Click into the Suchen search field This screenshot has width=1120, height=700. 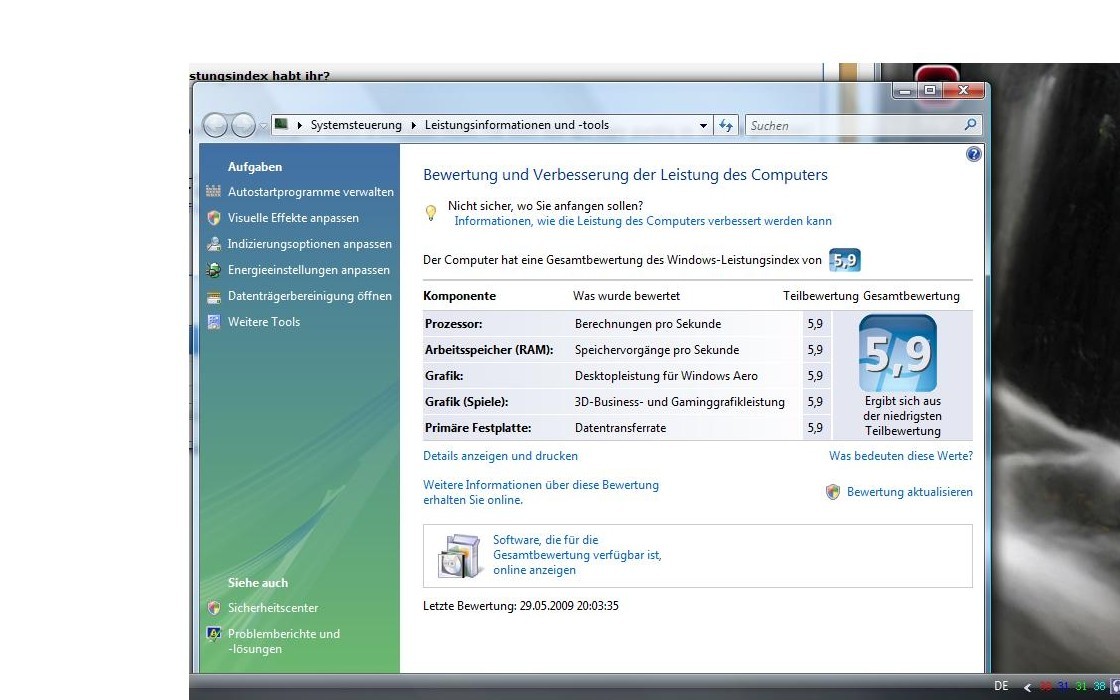pos(854,126)
